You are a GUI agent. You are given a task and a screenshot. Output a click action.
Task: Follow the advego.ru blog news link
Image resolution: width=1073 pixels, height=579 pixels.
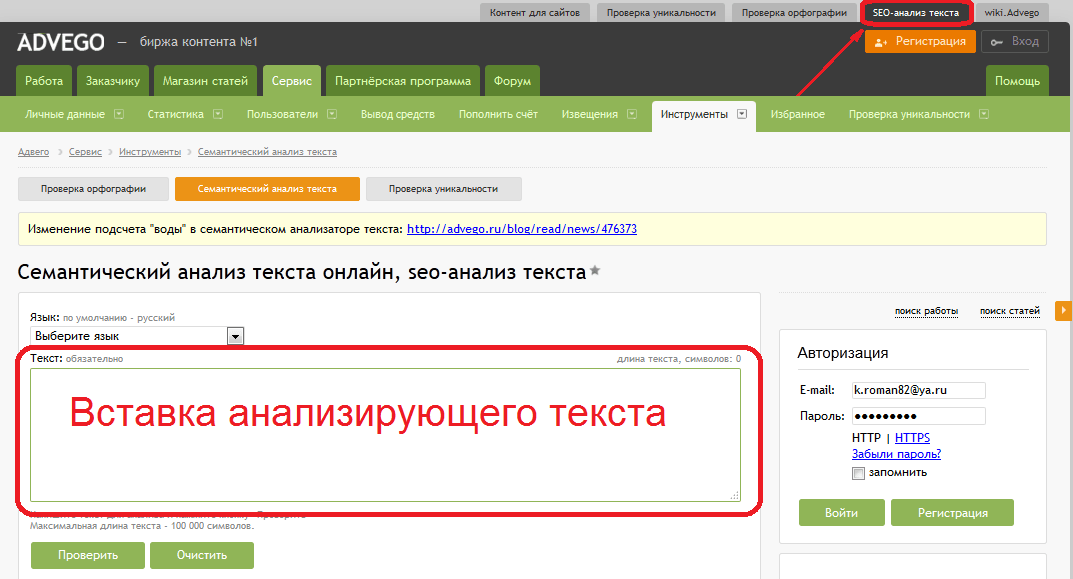click(522, 229)
